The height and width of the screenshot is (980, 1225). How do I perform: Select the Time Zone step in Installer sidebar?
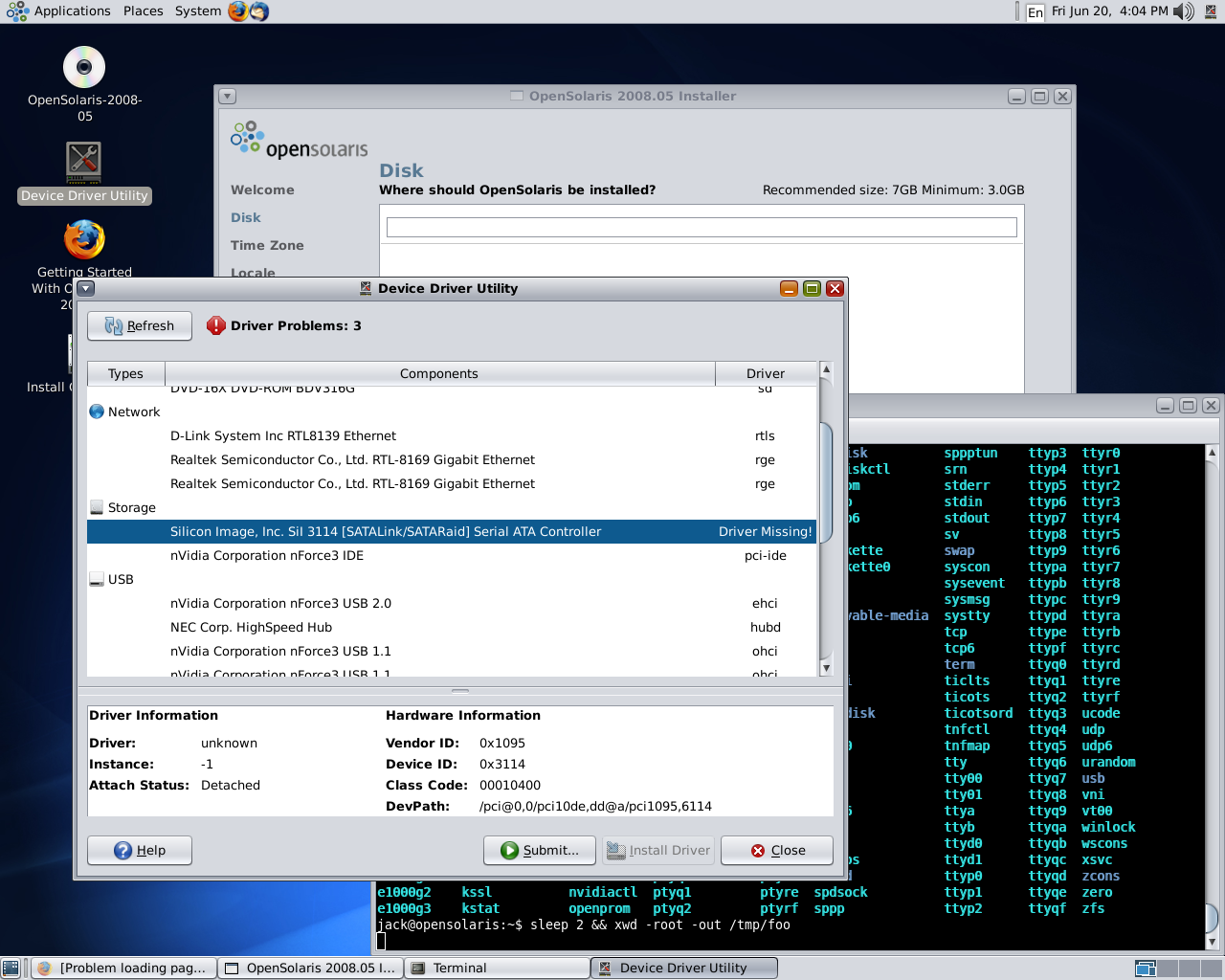coord(267,245)
